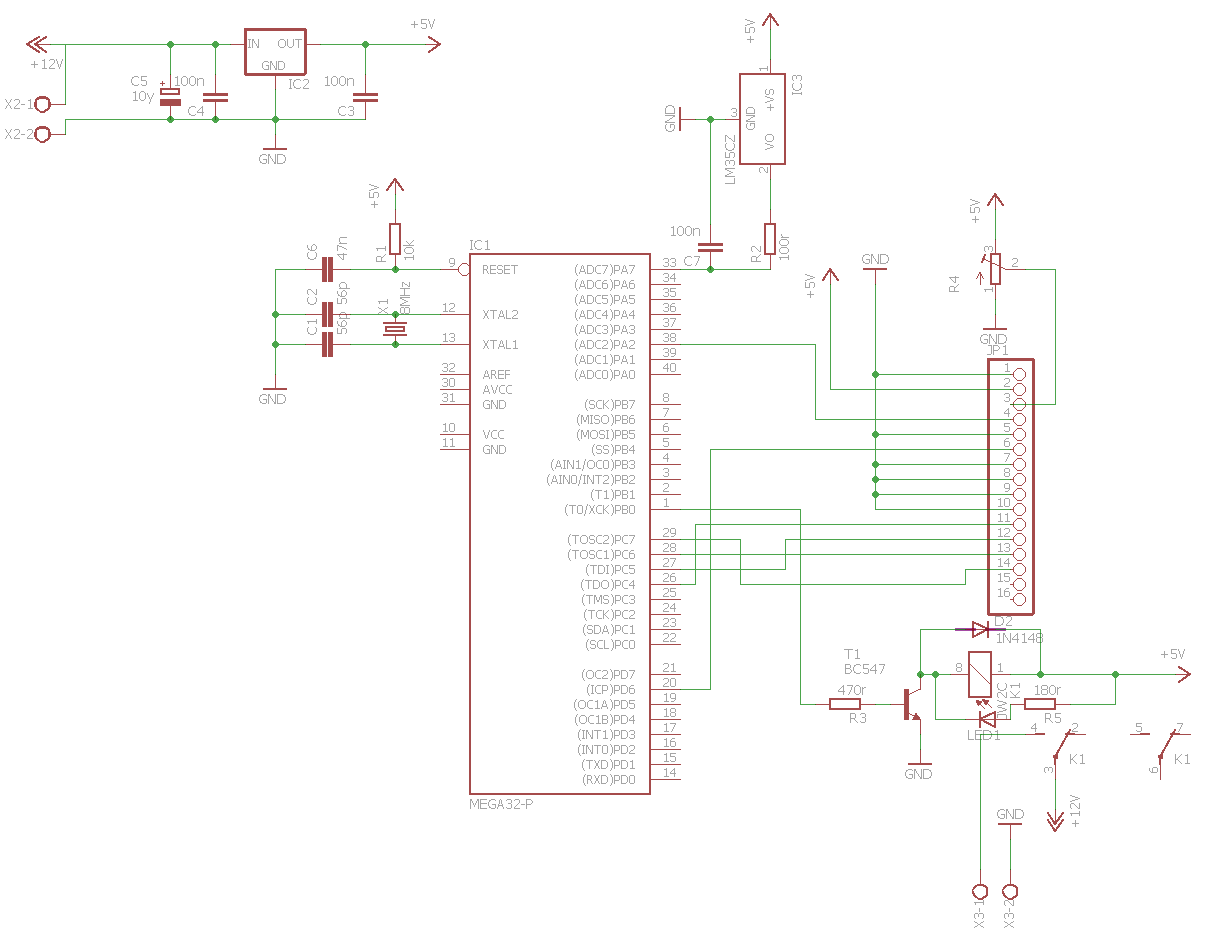Click capacitor C2 56p on XTAL2
The width and height of the screenshot is (1217, 935).
(326, 314)
